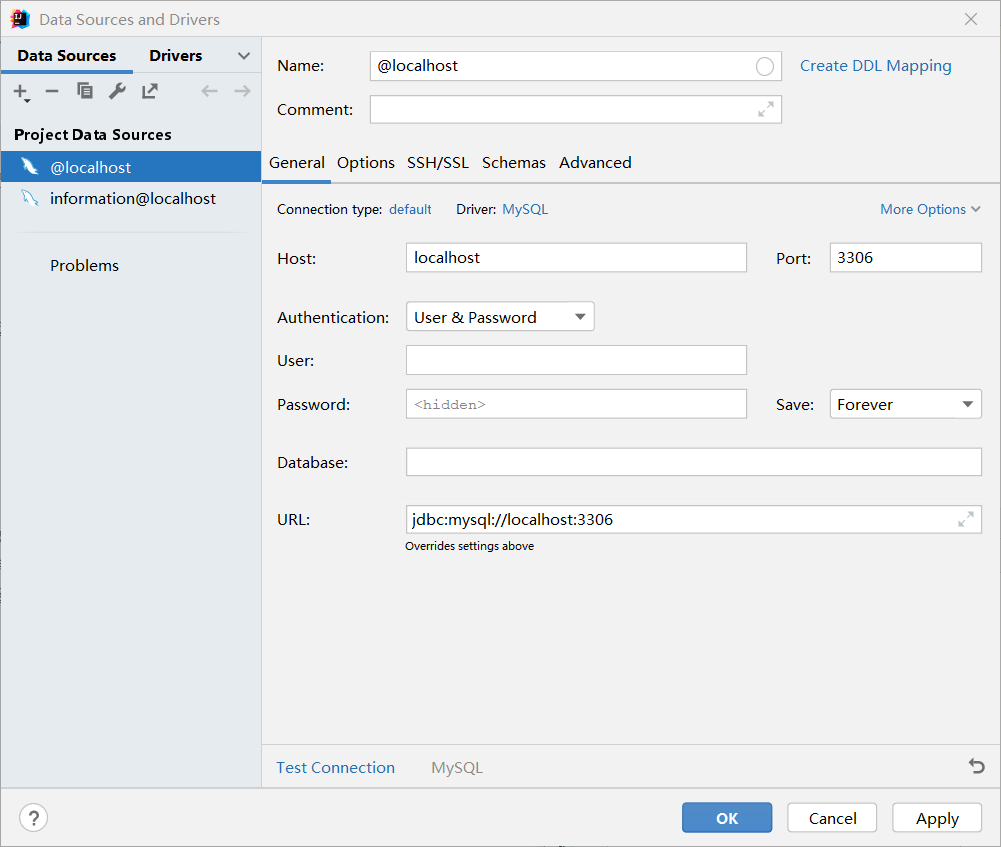
Task: Click Test Connection link
Action: (335, 767)
